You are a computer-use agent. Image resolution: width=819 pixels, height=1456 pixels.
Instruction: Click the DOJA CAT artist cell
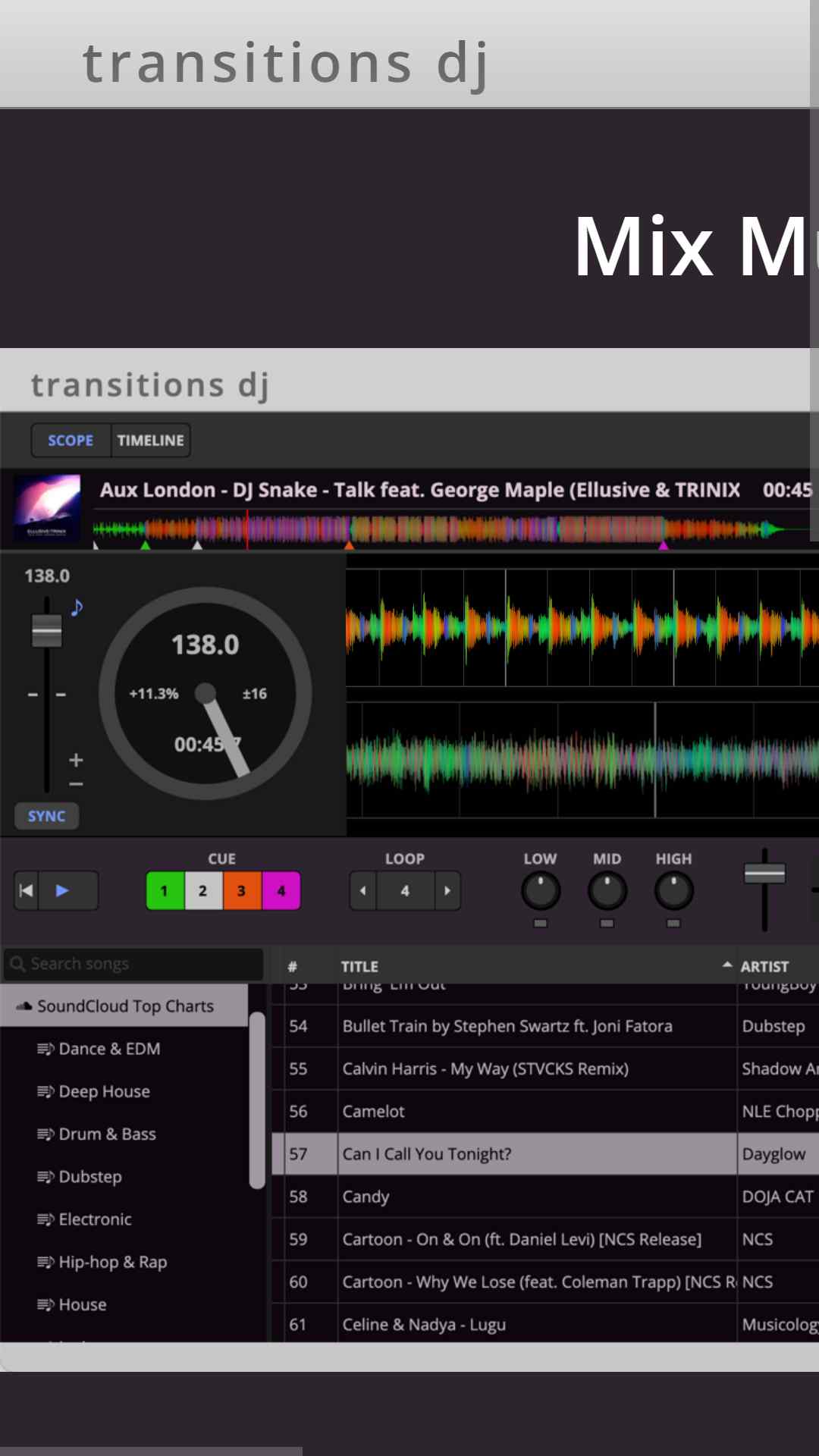[778, 1197]
